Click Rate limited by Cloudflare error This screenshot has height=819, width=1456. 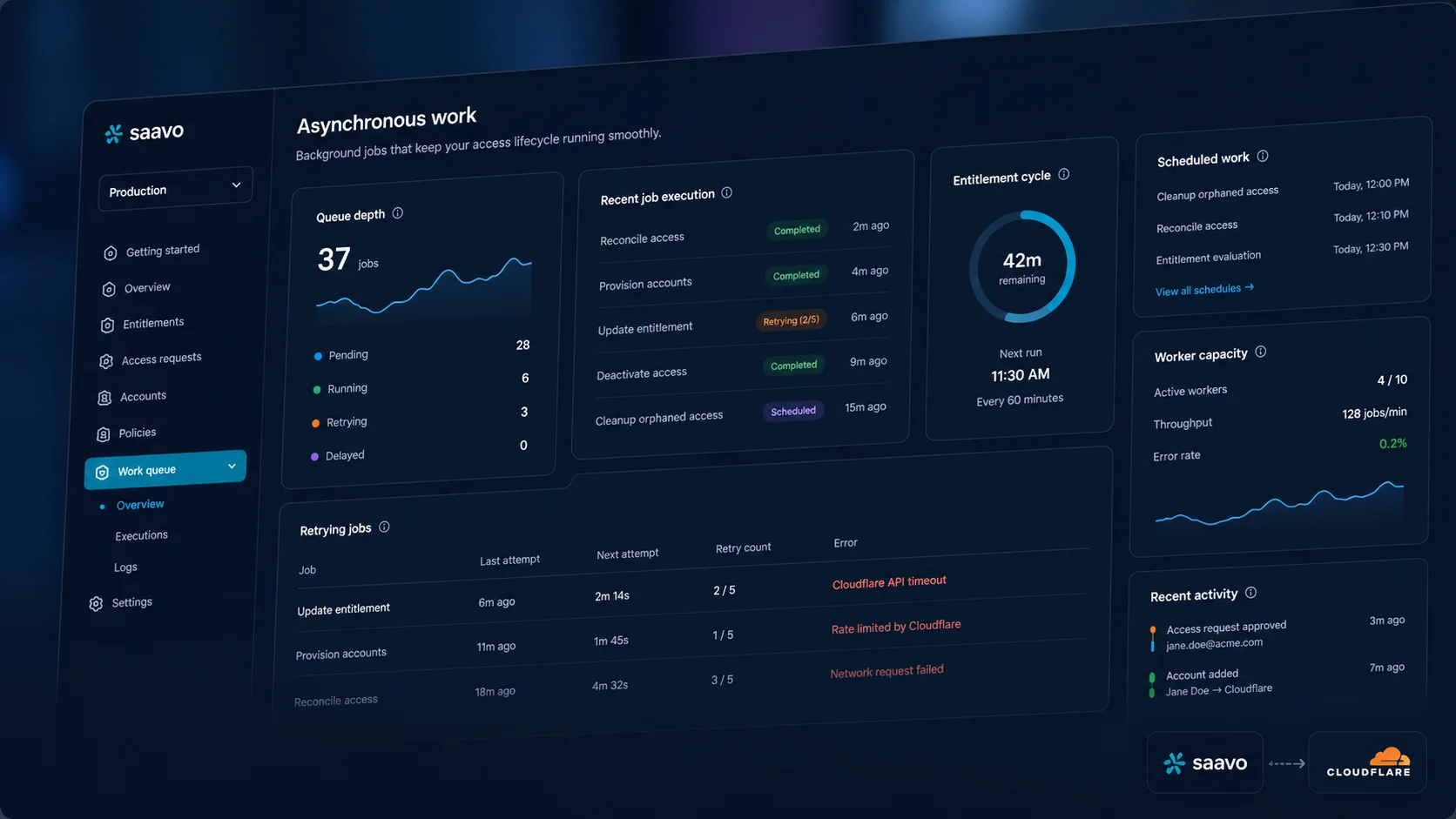[896, 627]
